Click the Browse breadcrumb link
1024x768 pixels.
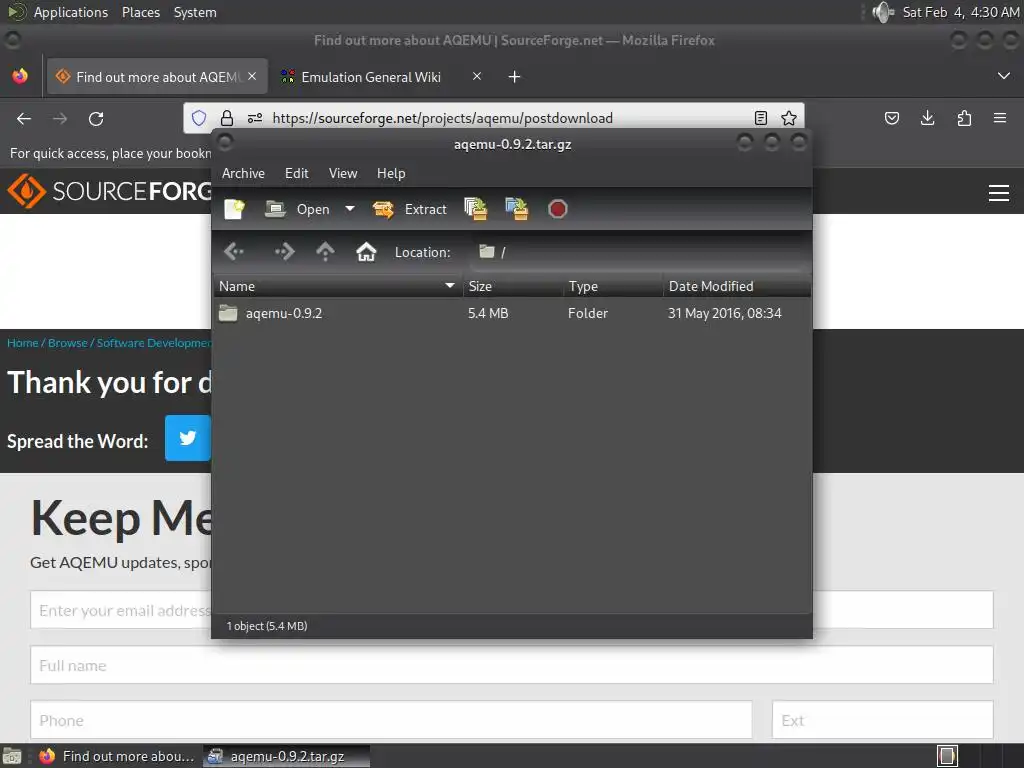pyautogui.click(x=67, y=343)
